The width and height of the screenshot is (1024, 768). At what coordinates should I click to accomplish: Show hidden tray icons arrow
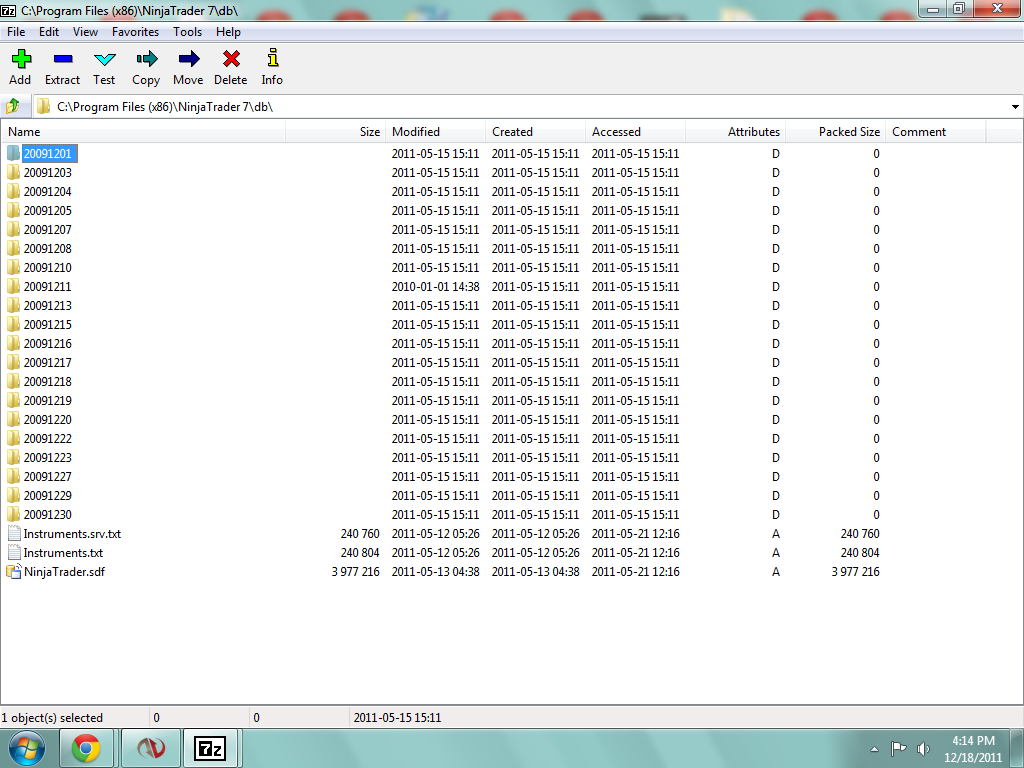(874, 749)
